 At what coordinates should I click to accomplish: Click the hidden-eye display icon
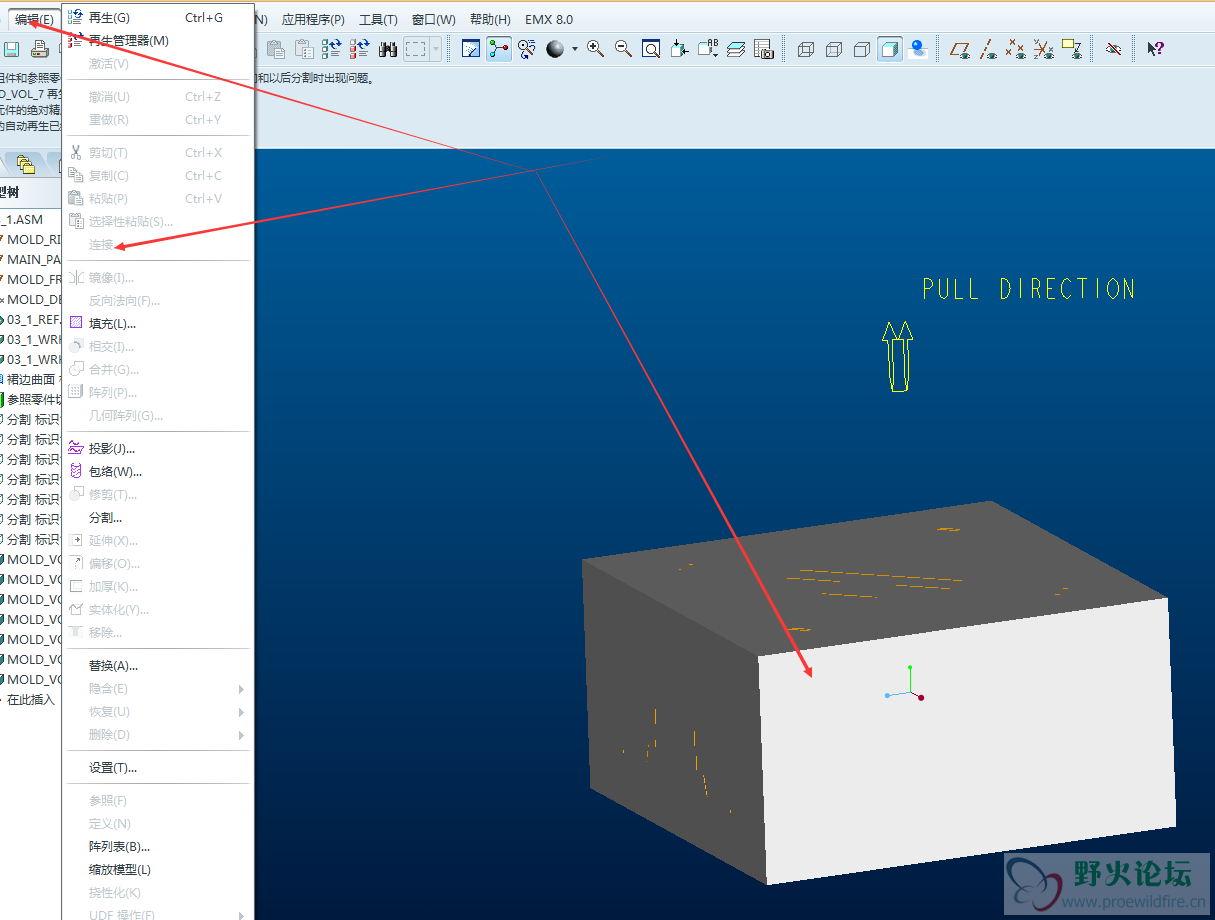pyautogui.click(x=1113, y=49)
